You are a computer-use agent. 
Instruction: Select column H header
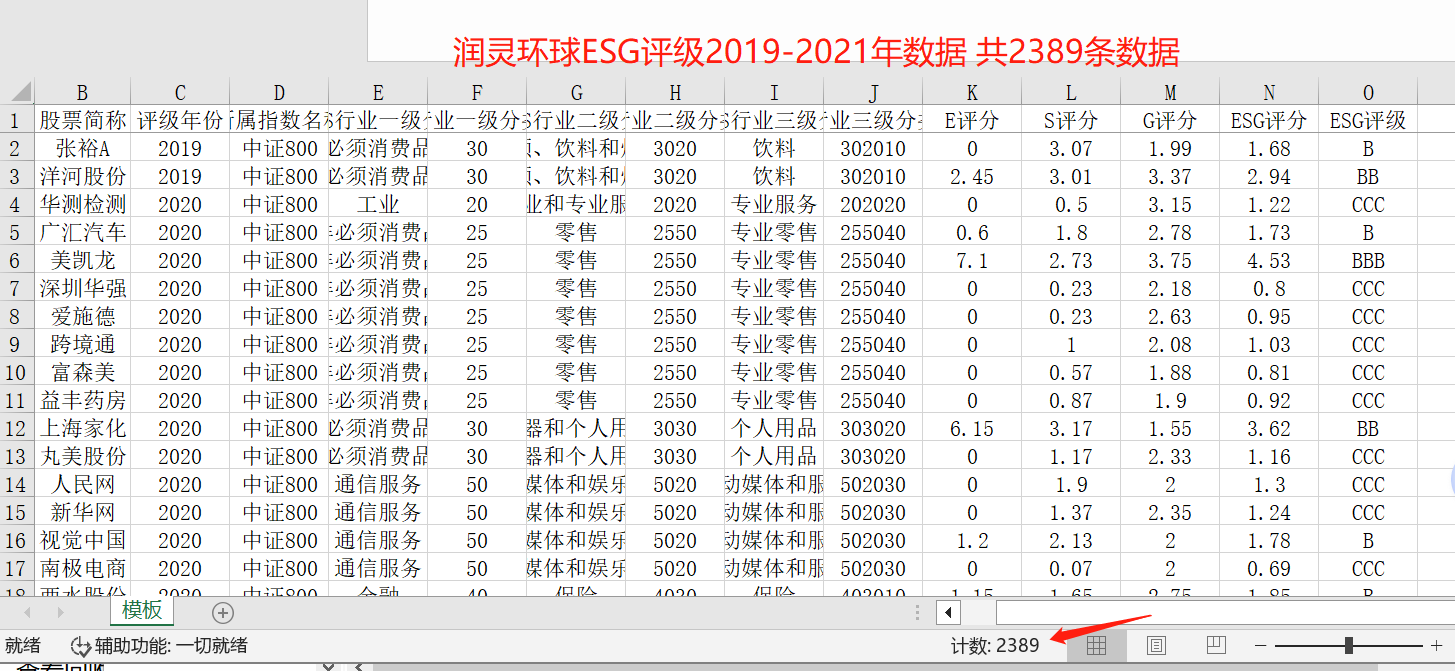click(x=675, y=93)
